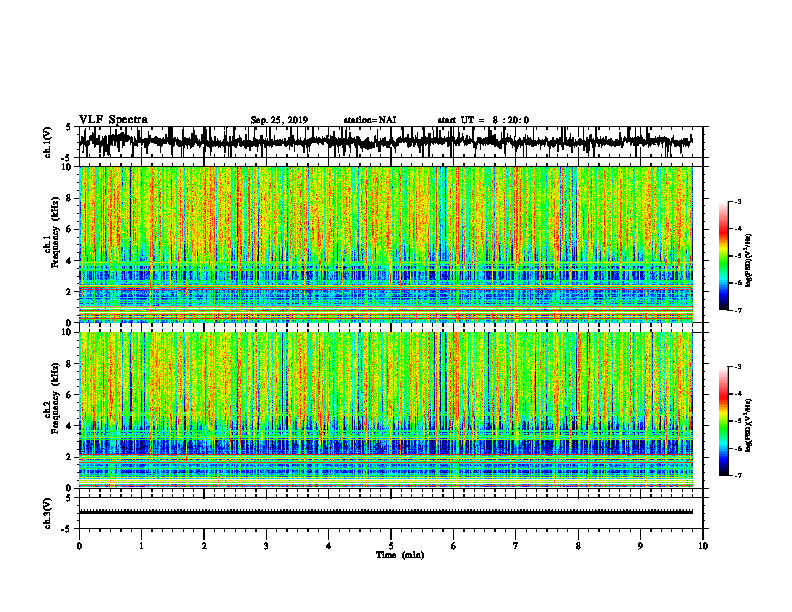This screenshot has height=612, width=792.
Task: Click the time axis tick label 1
Action: click(142, 546)
